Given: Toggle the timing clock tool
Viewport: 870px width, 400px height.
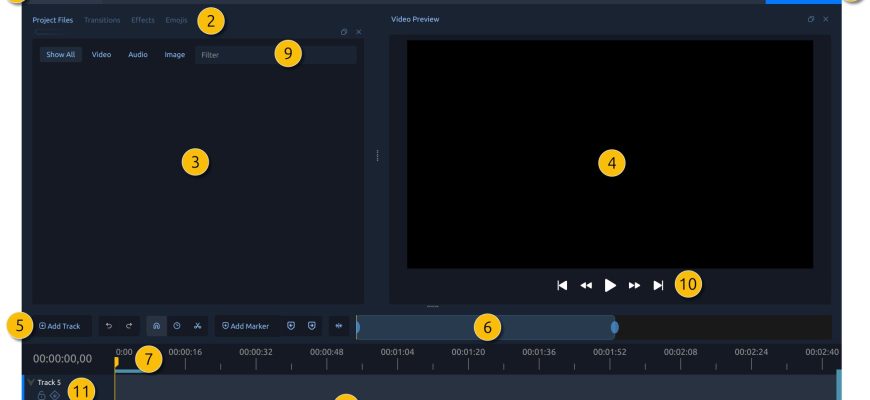Looking at the screenshot, I should (x=176, y=326).
